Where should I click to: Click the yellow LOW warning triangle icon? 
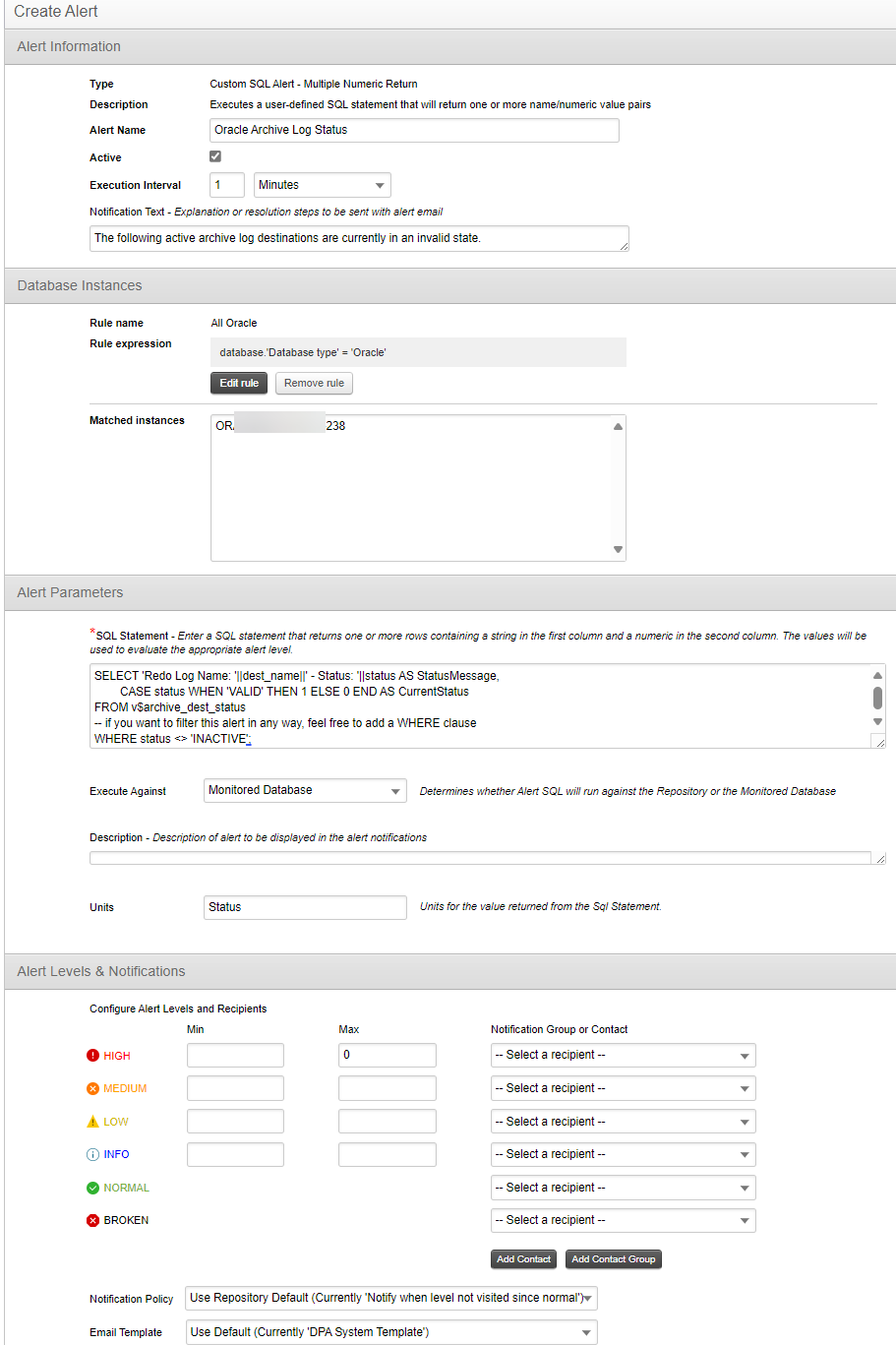[x=93, y=1122]
